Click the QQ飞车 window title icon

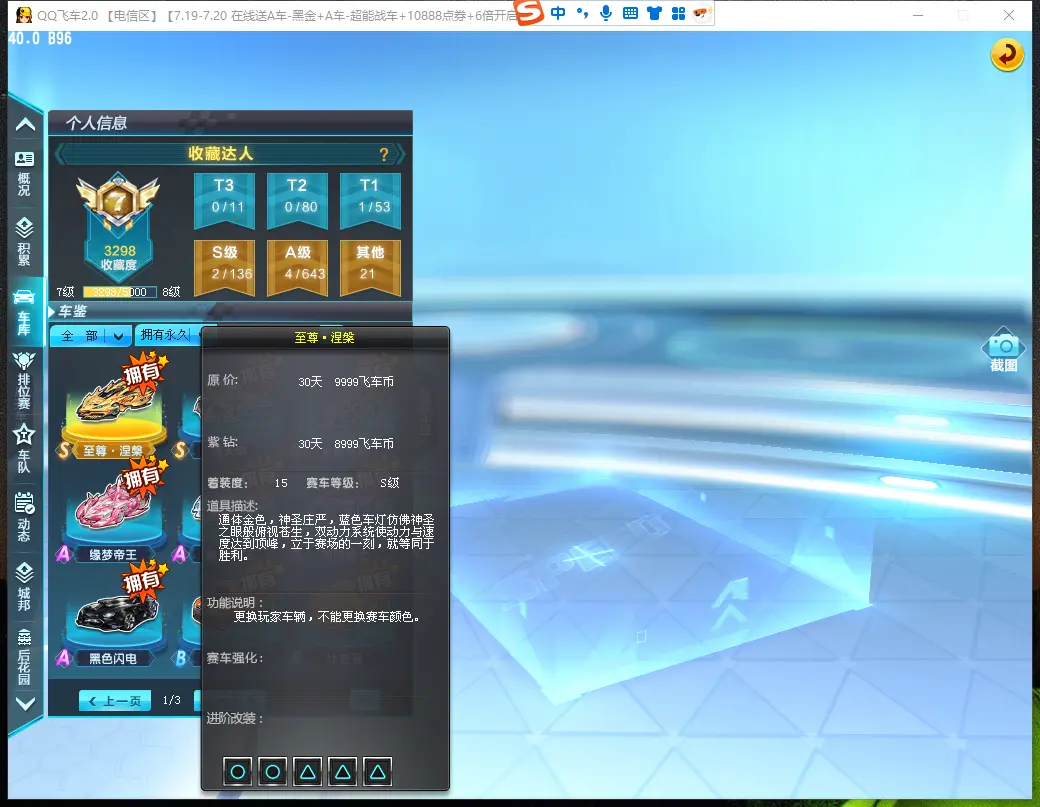tap(24, 15)
